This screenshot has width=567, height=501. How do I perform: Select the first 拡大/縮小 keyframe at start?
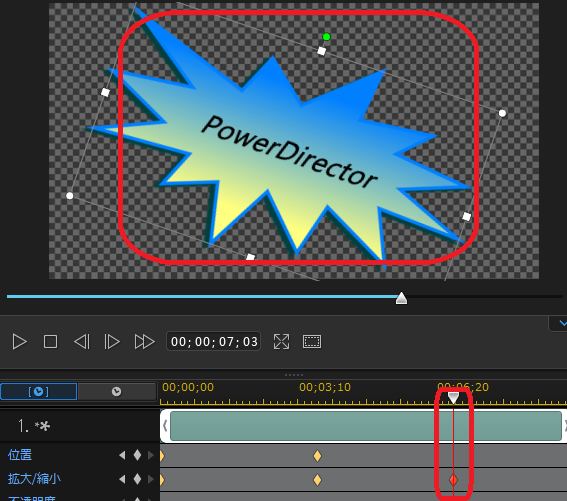pos(162,480)
